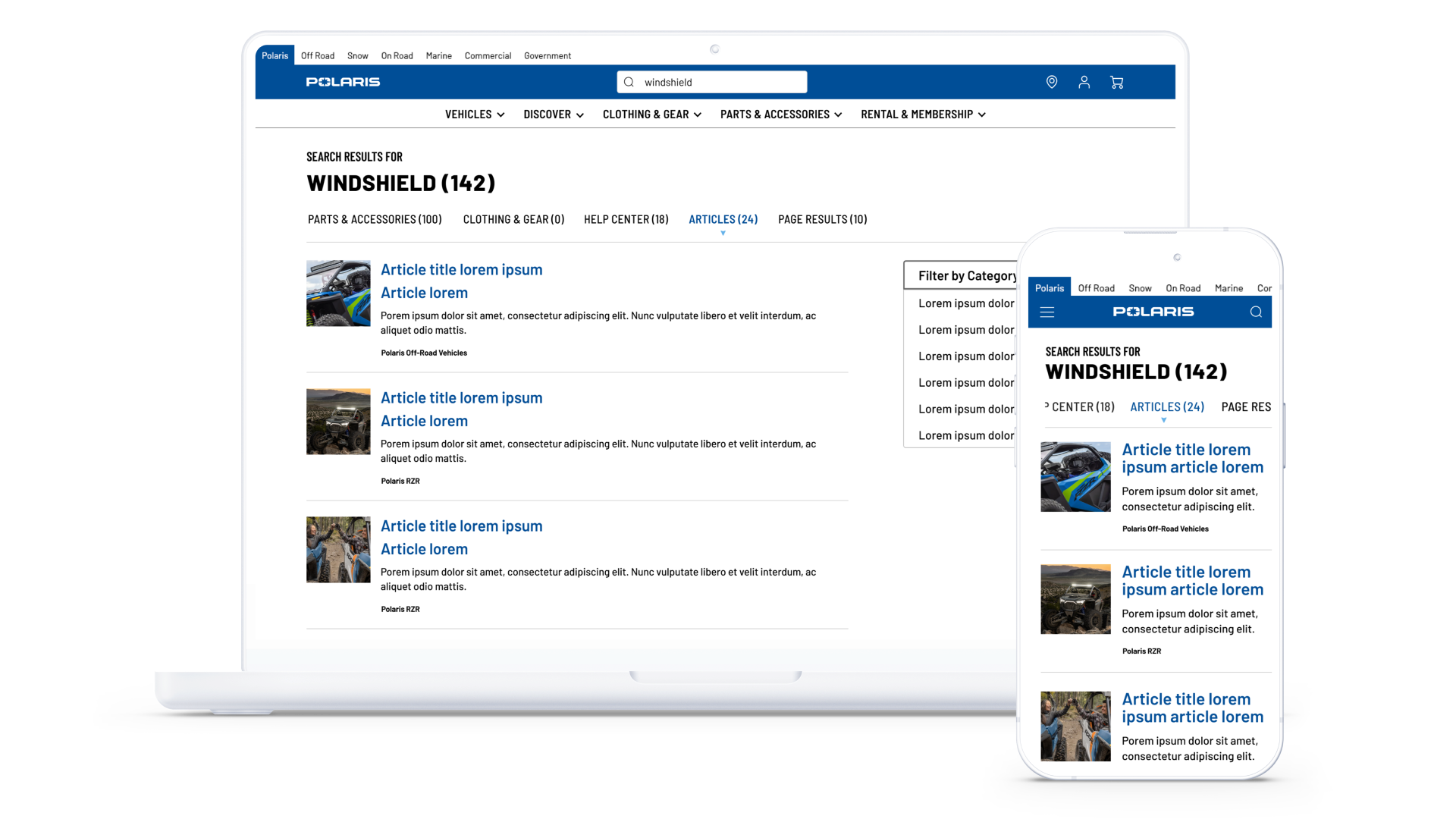Click the Polaris logo in mobile header
This screenshot has height=819, width=1456.
[1153, 312]
